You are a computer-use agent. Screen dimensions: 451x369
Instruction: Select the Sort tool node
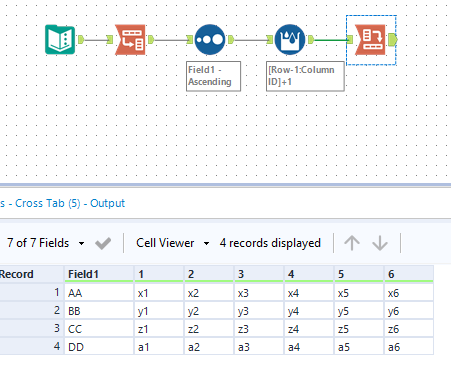pyautogui.click(x=210, y=39)
